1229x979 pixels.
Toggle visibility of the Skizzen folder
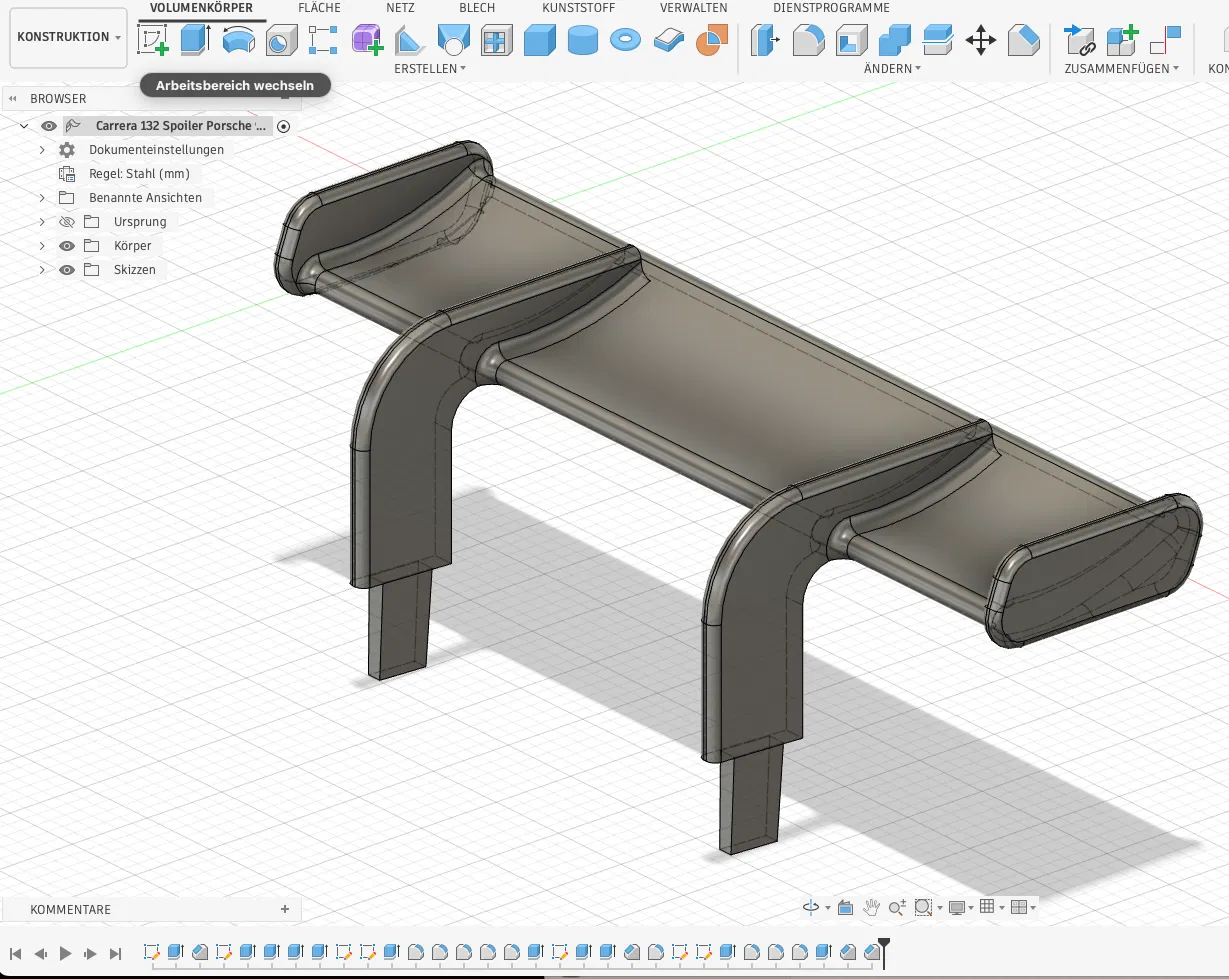click(x=67, y=270)
